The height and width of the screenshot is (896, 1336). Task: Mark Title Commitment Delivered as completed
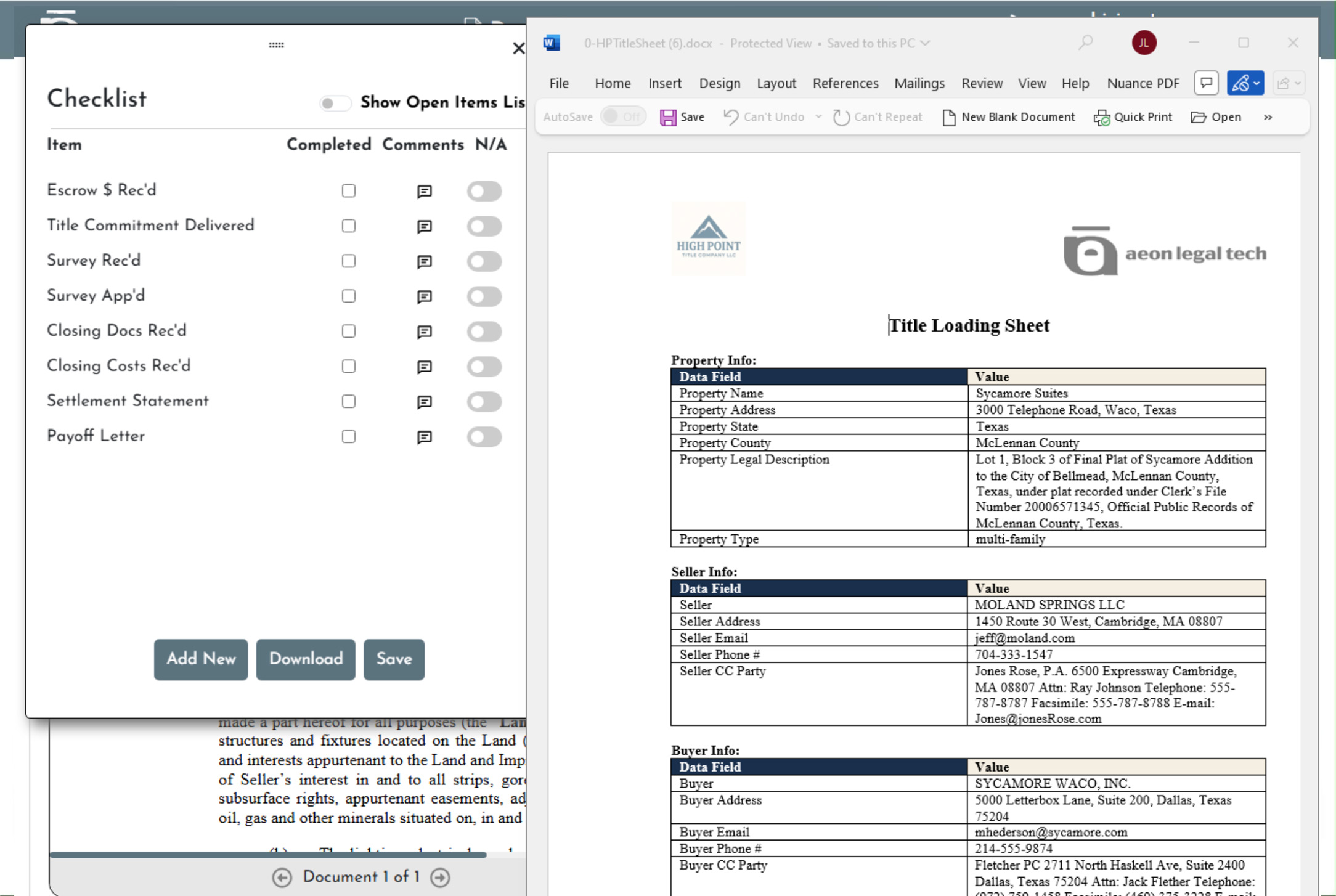point(349,226)
